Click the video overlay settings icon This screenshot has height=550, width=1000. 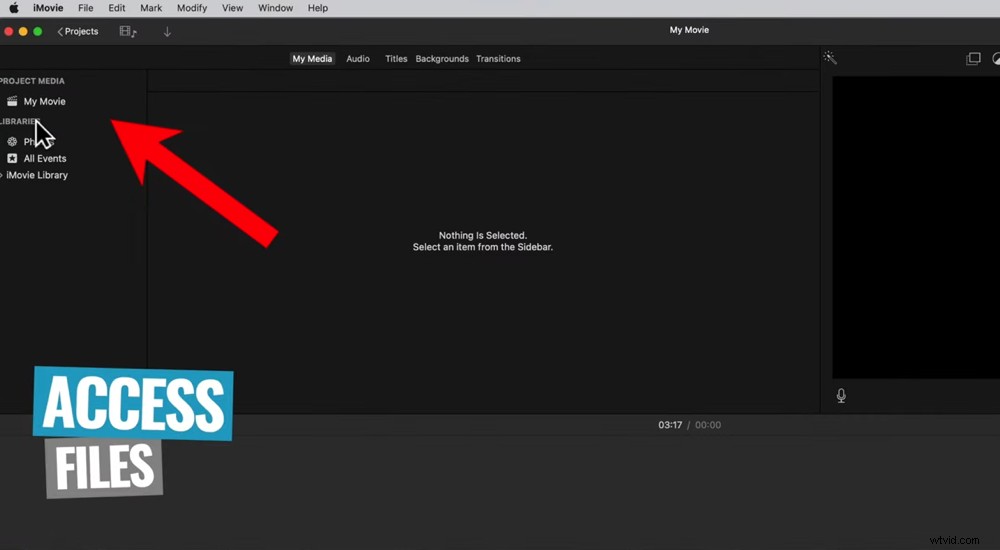[x=973, y=59]
